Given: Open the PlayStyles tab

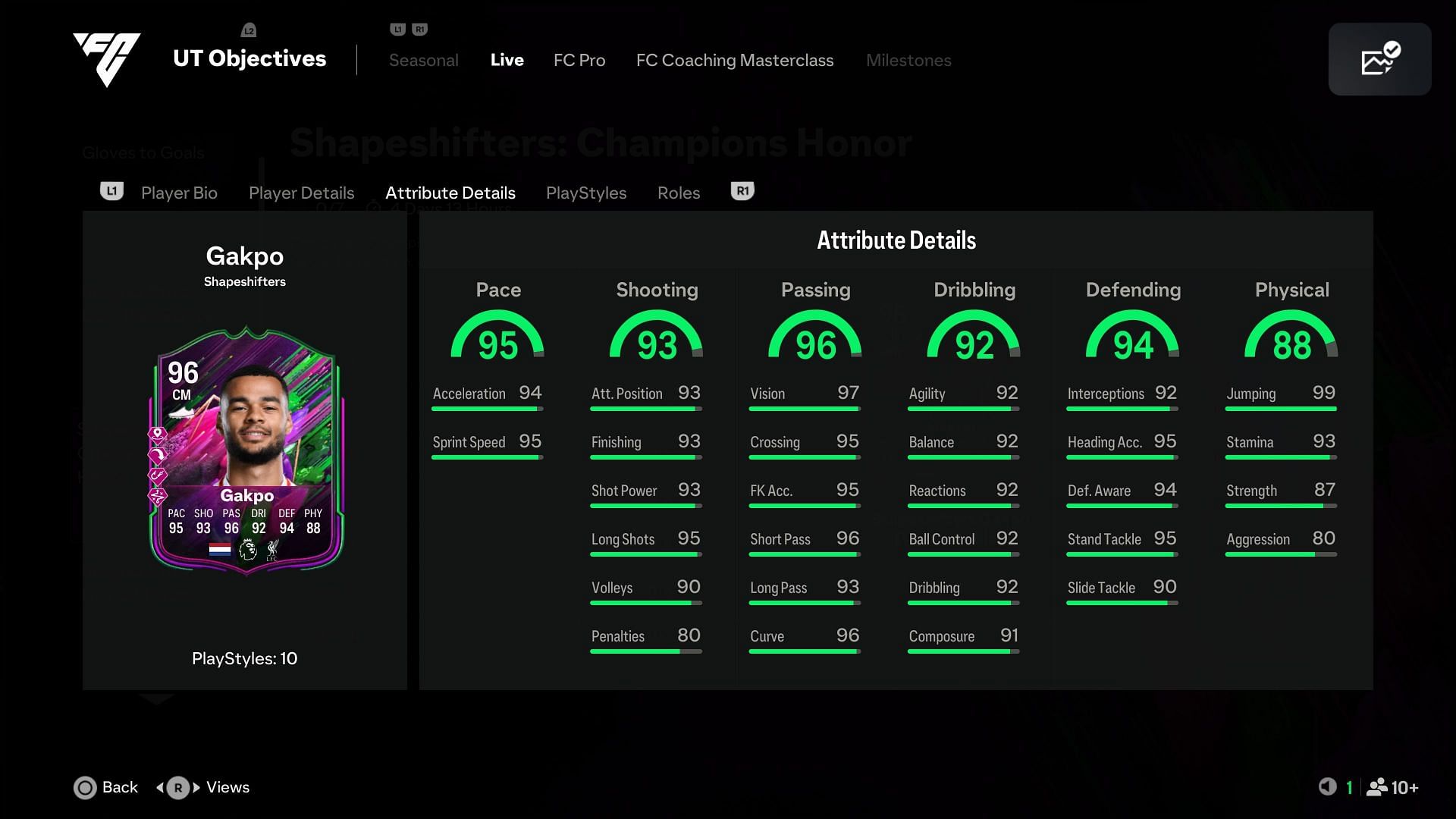Looking at the screenshot, I should pyautogui.click(x=585, y=193).
